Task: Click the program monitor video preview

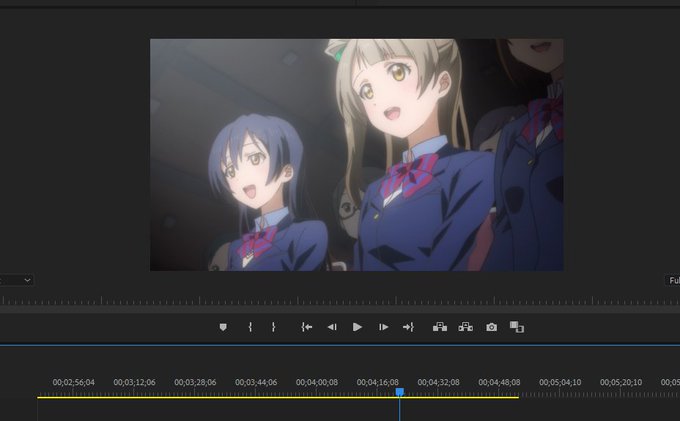Action: point(356,155)
